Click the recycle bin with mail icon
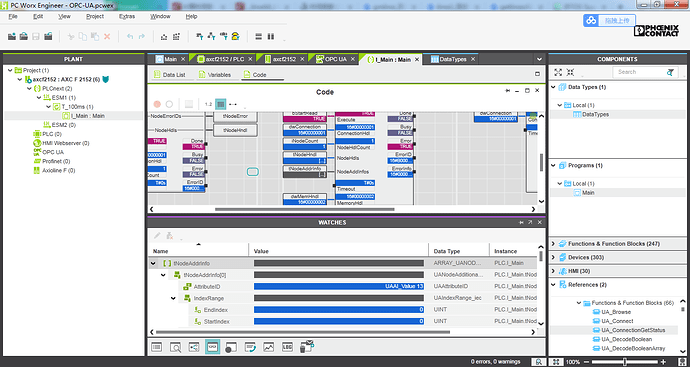Viewport: 690px width, 367px height. (307, 347)
